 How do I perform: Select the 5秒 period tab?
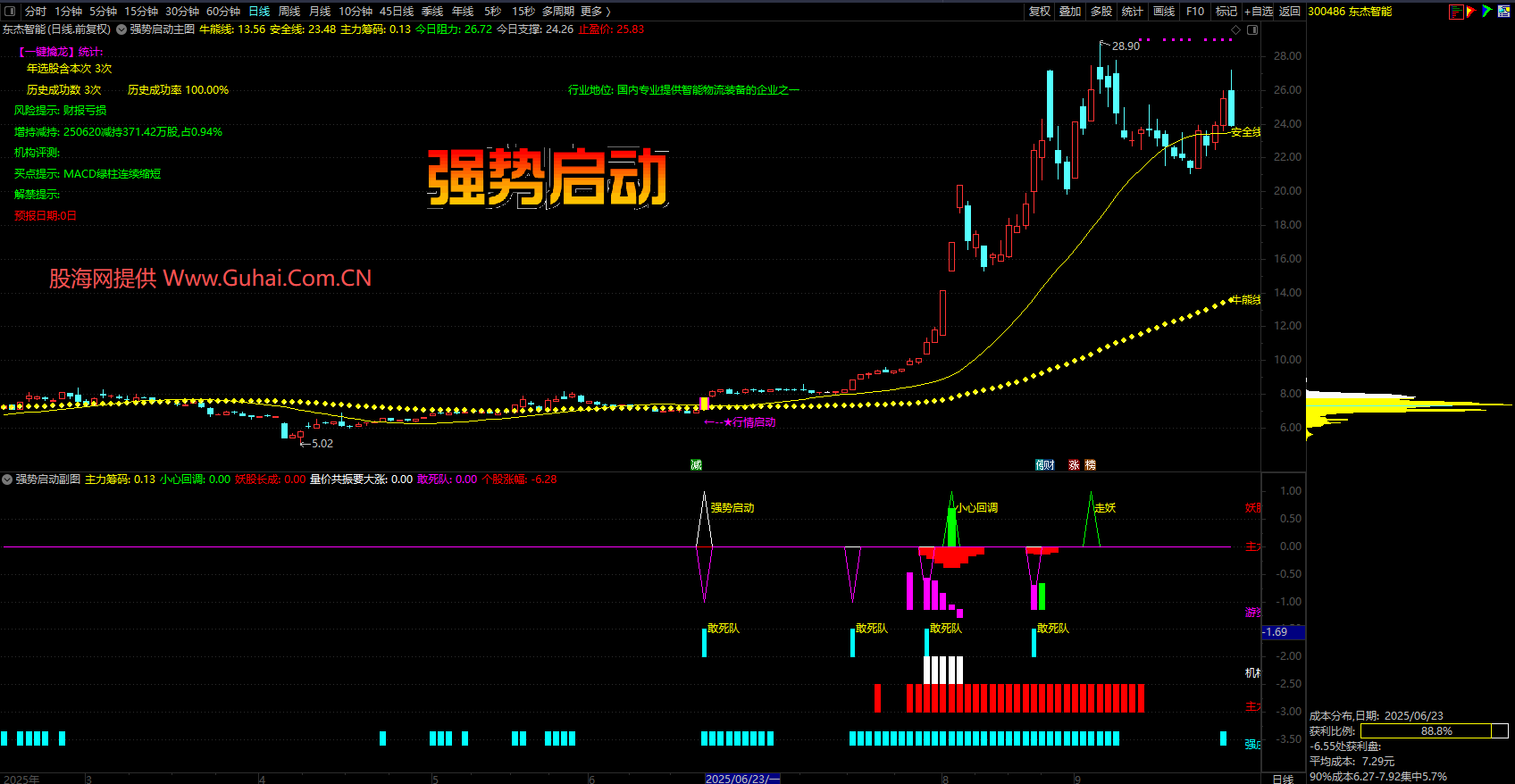click(492, 11)
